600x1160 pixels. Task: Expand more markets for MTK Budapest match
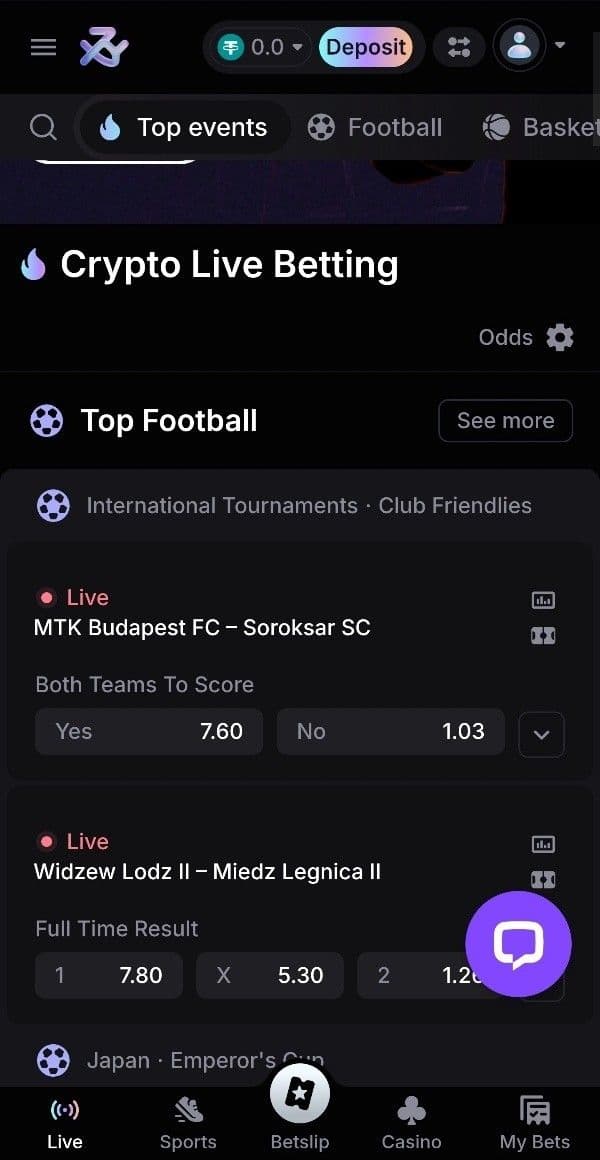[541, 734]
